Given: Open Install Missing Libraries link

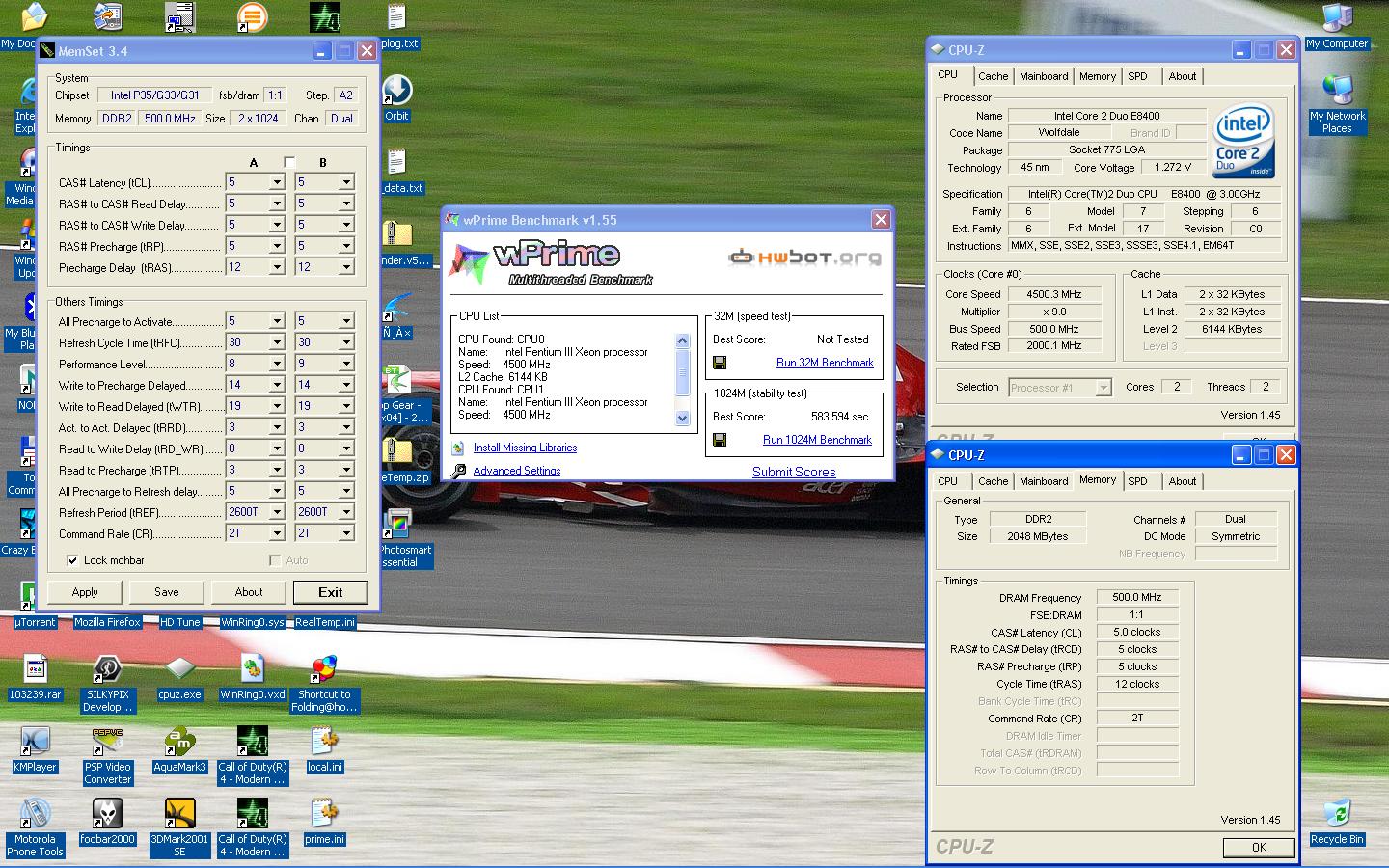Looking at the screenshot, I should tap(525, 448).
